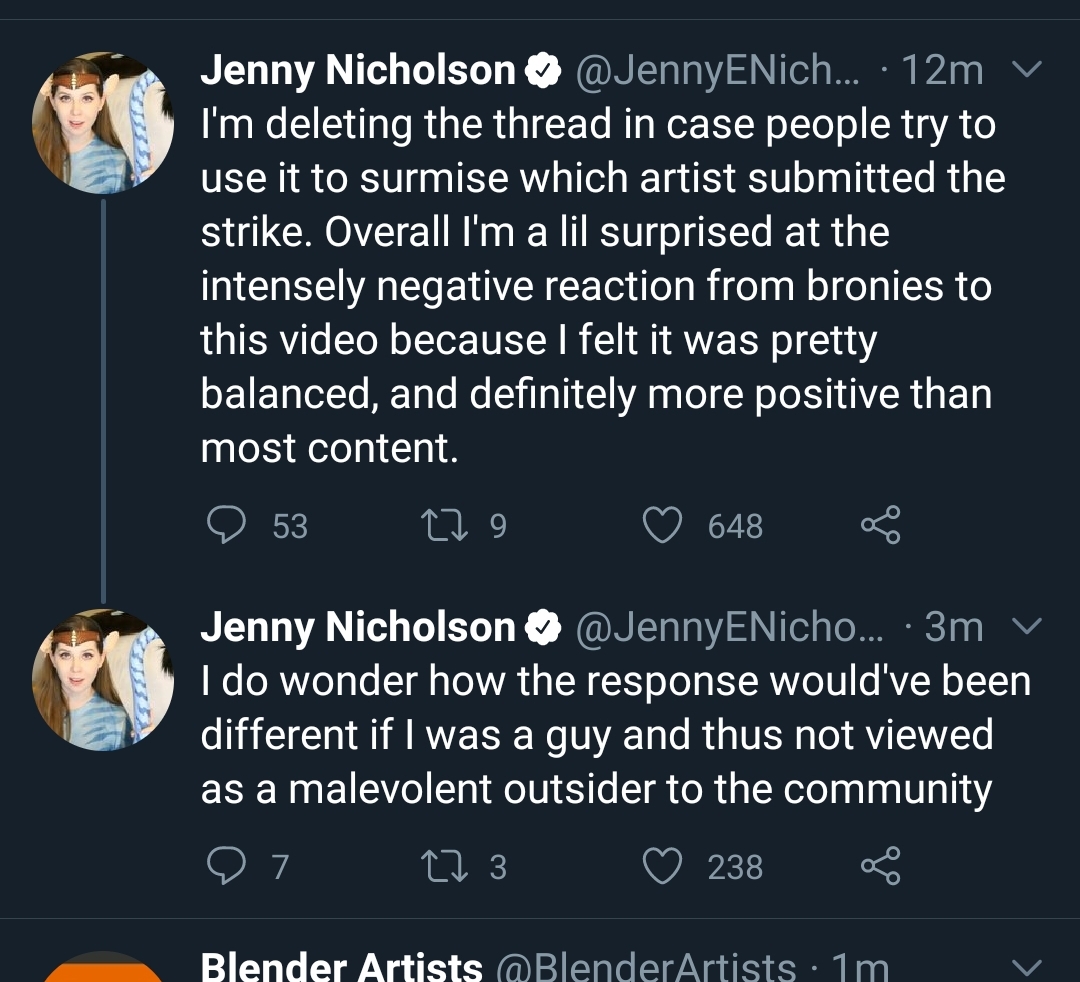Click the Blender Artists account name

(340, 965)
